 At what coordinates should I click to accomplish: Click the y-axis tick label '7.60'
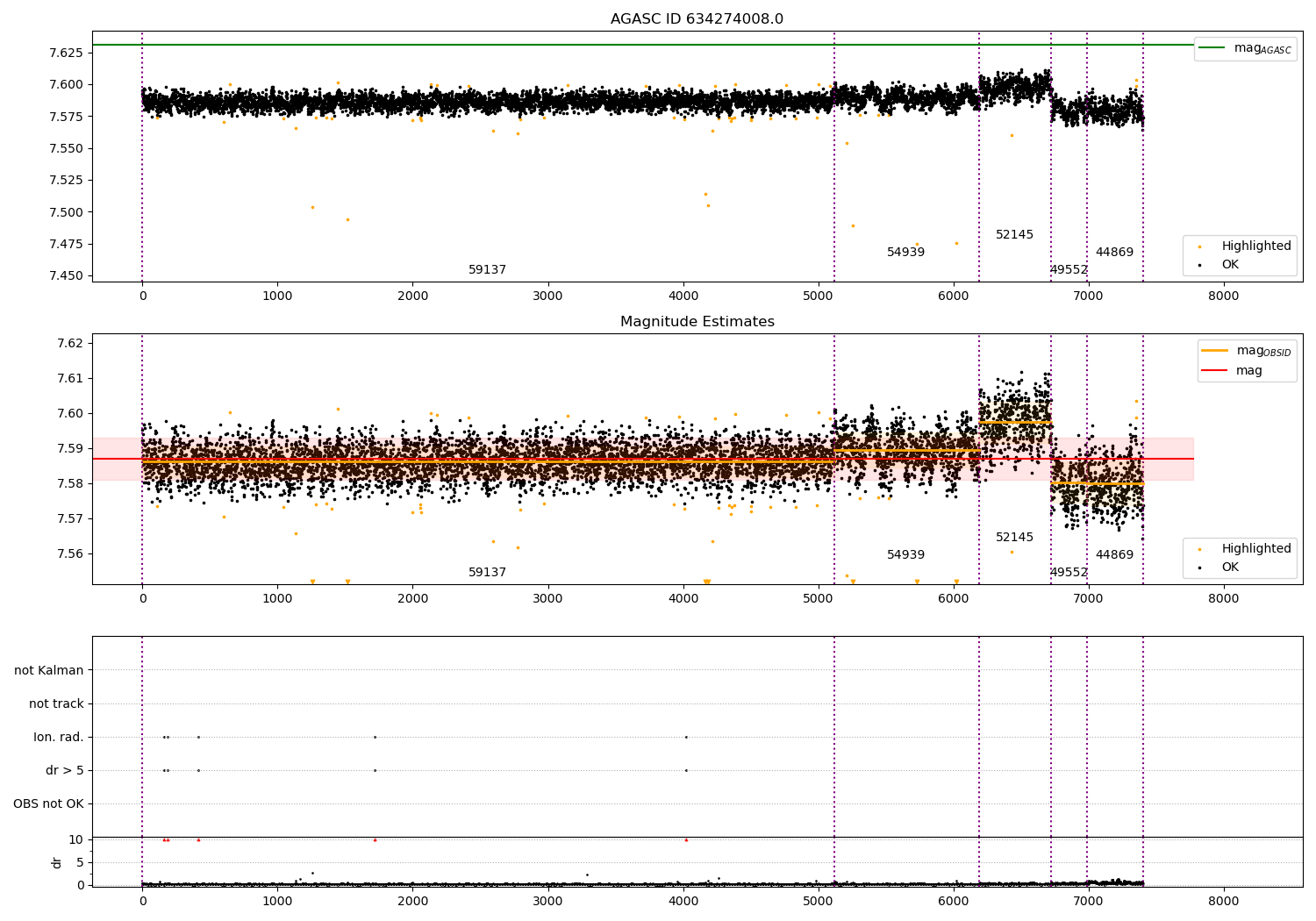tap(70, 413)
